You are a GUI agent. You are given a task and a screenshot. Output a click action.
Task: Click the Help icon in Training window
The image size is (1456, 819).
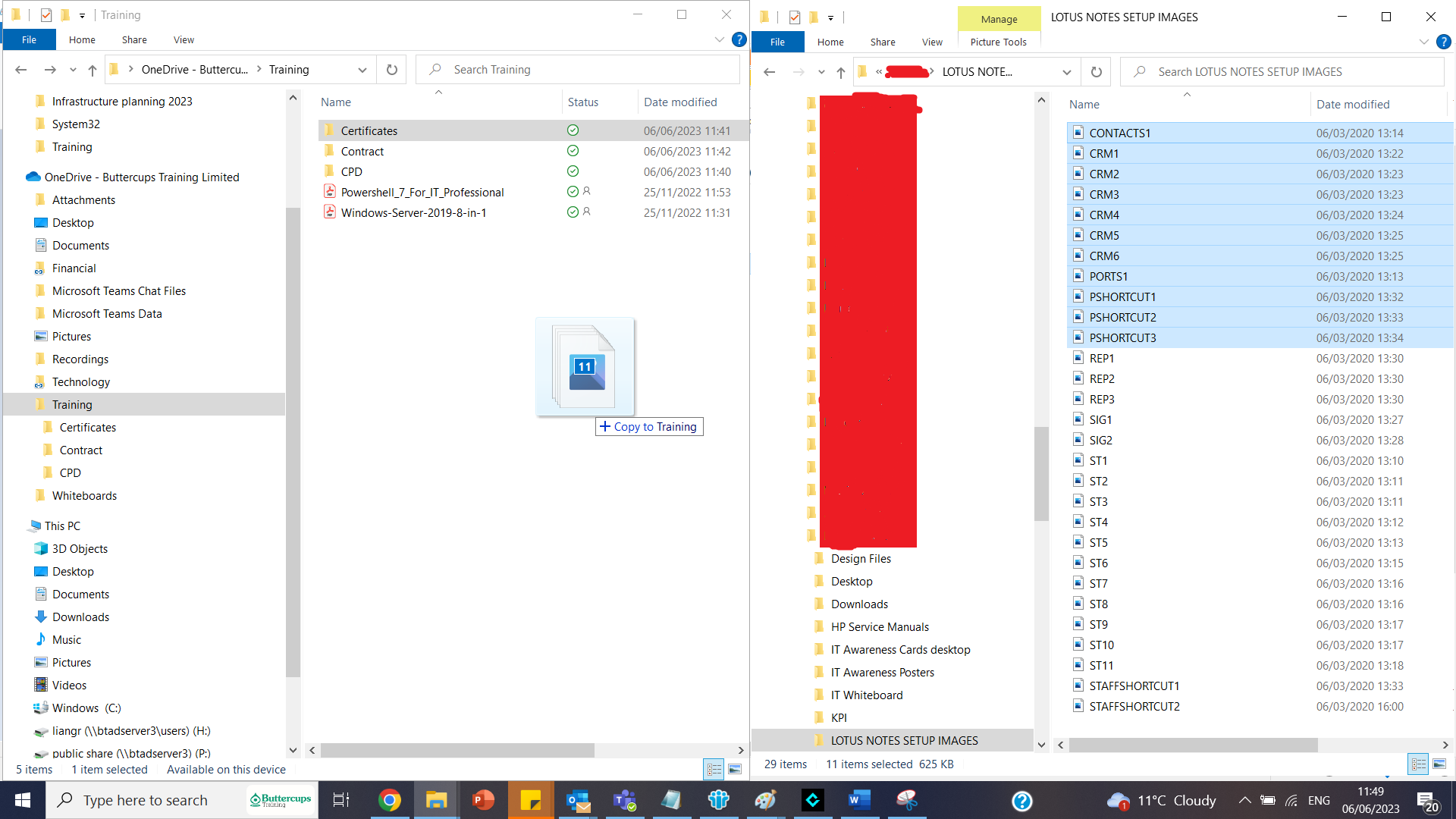tap(739, 39)
